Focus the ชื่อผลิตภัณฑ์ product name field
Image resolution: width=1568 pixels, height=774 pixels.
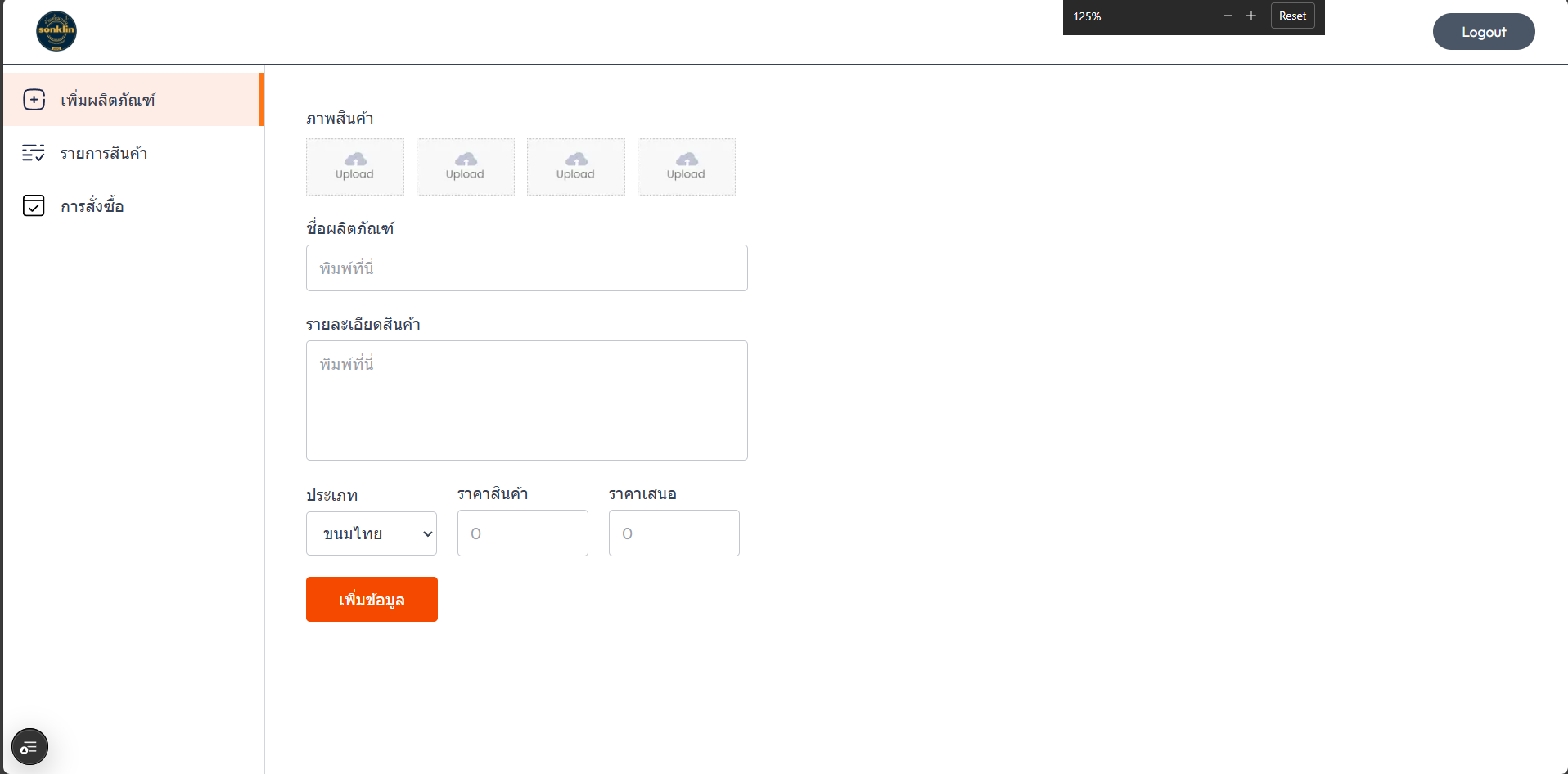526,268
